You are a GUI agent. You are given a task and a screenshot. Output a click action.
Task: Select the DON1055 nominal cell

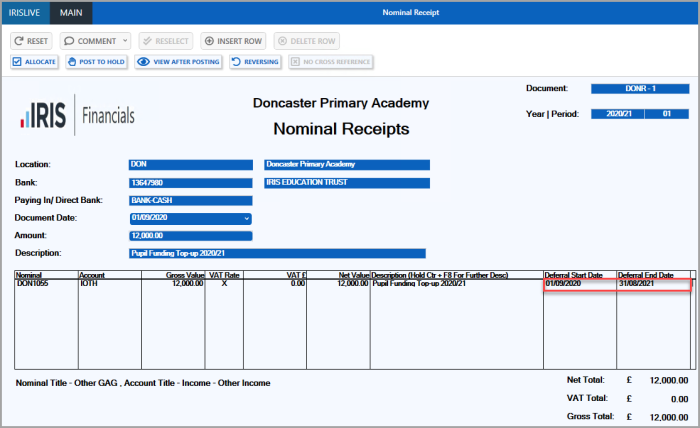pos(46,284)
